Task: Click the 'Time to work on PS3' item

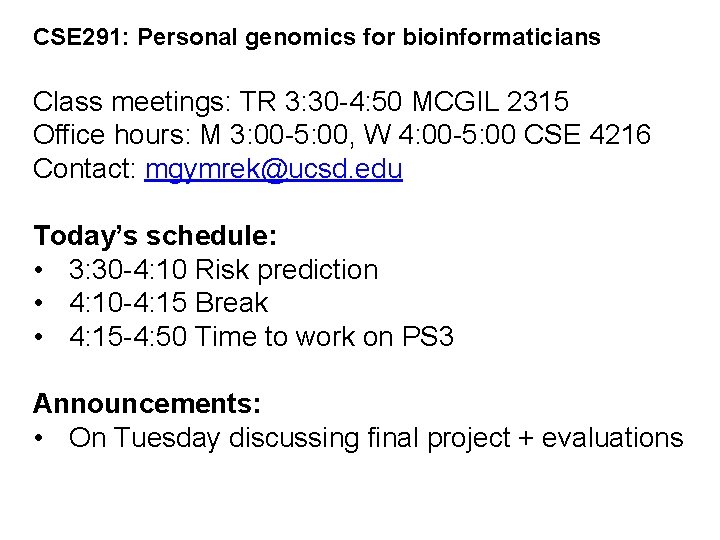Action: (326, 337)
